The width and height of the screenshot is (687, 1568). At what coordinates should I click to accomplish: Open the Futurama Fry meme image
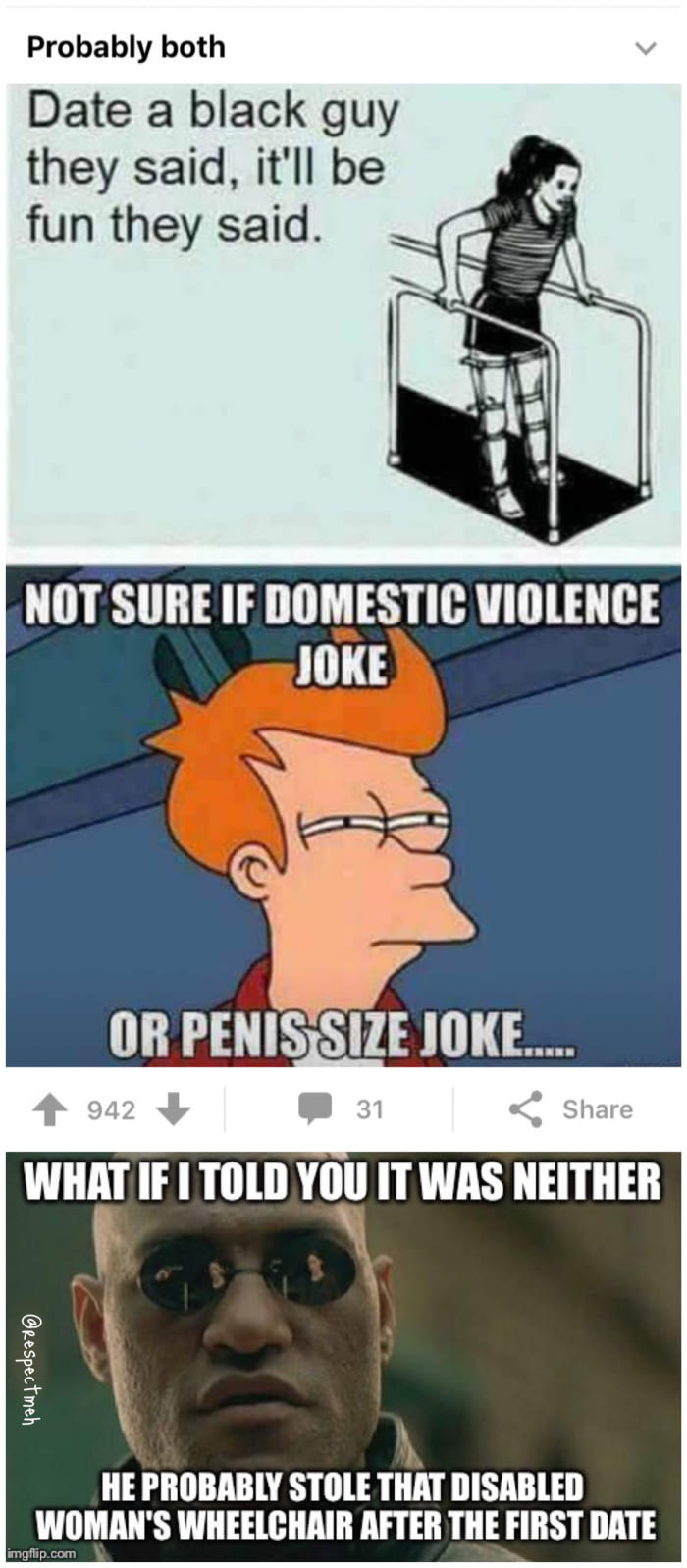pyautogui.click(x=343, y=816)
